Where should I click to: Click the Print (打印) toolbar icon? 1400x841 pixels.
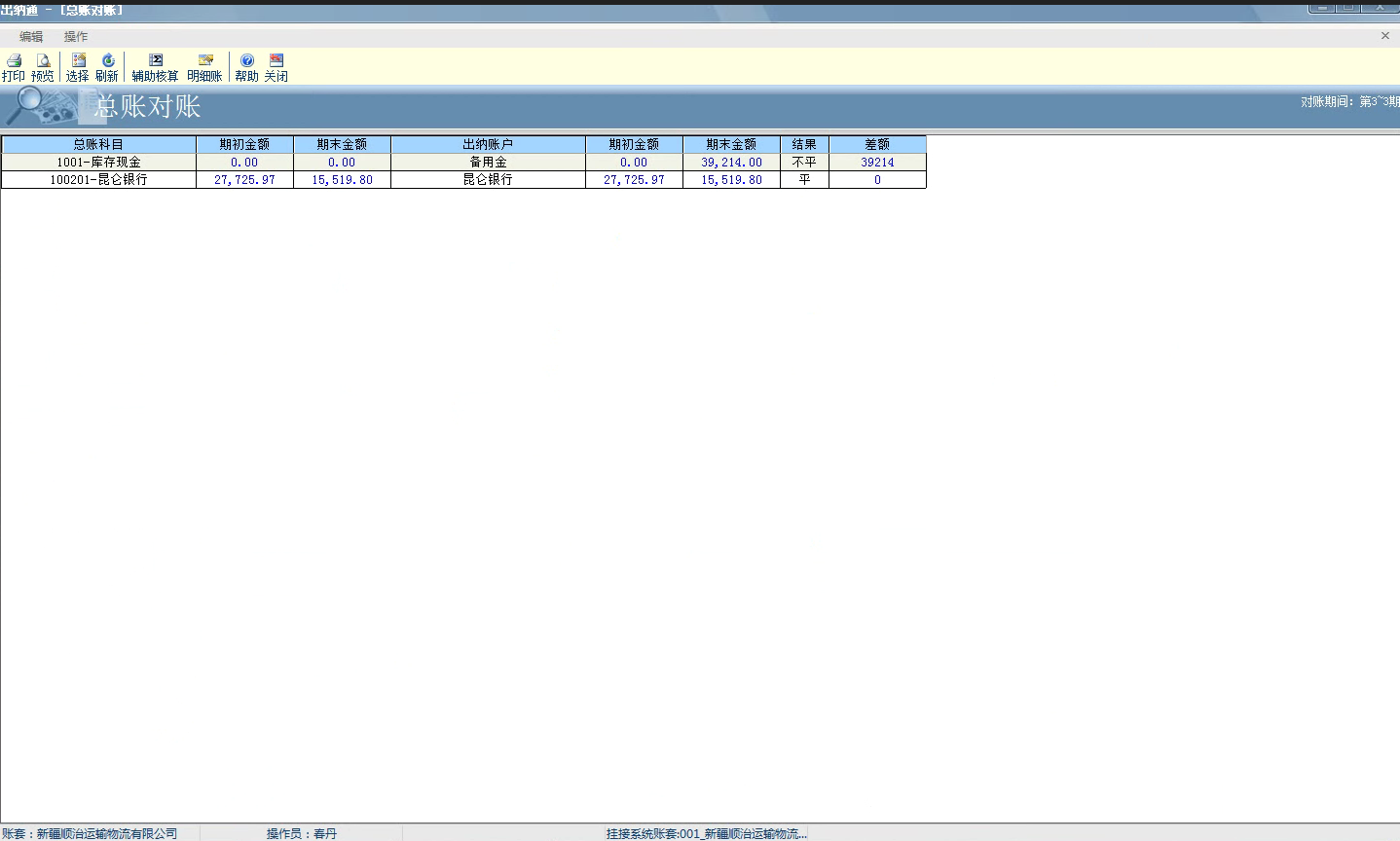coord(14,66)
